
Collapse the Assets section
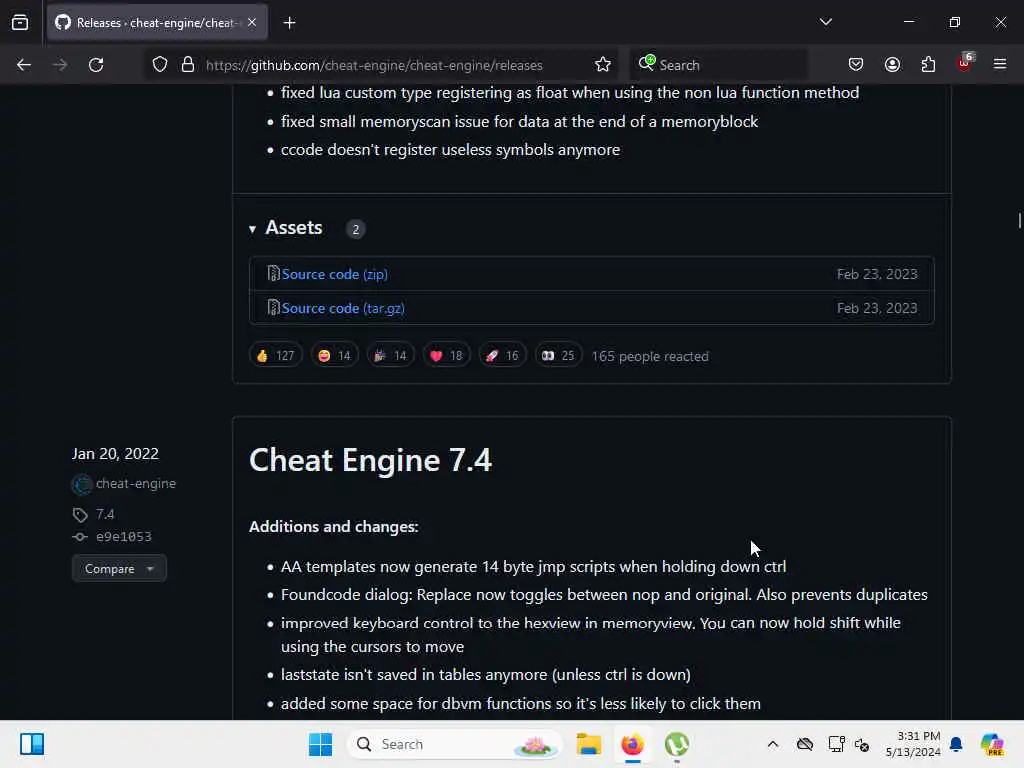pyautogui.click(x=286, y=228)
